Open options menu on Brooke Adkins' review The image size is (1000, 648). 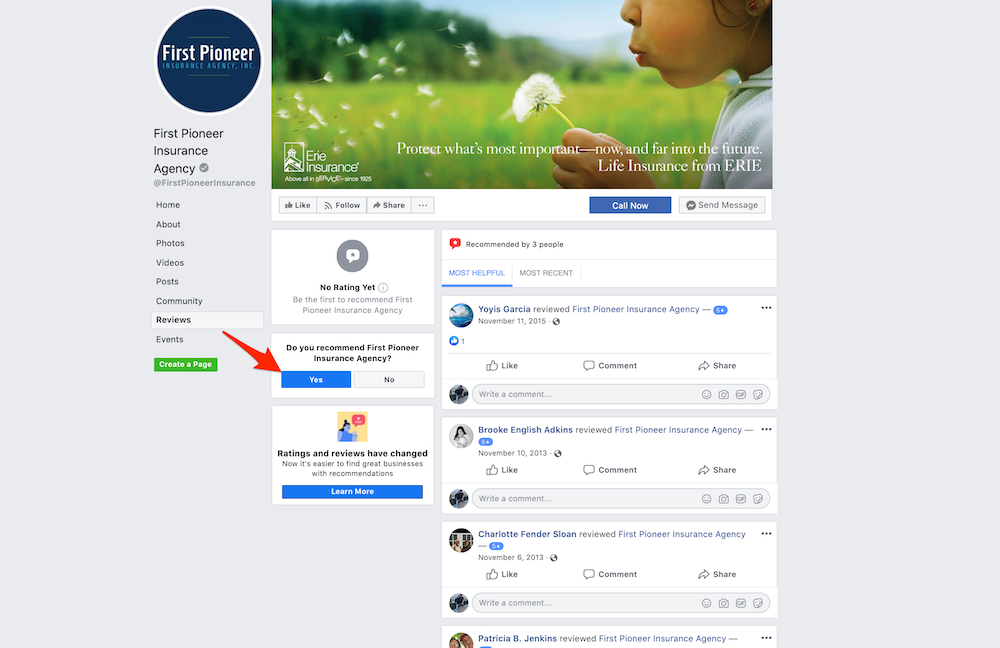pos(766,429)
